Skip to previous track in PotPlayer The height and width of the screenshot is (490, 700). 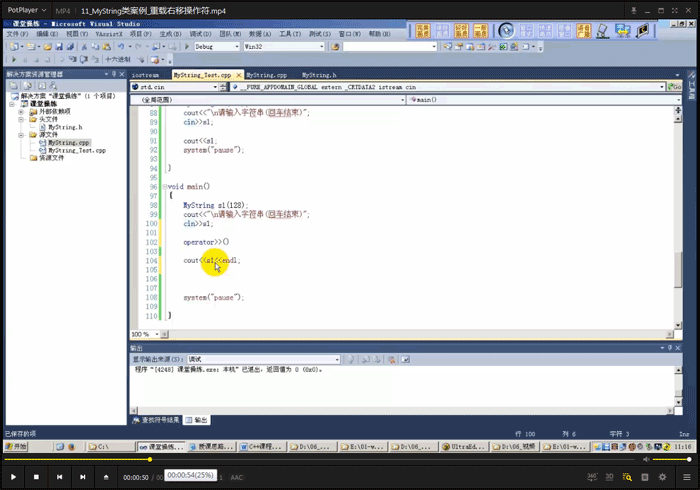click(x=58, y=477)
